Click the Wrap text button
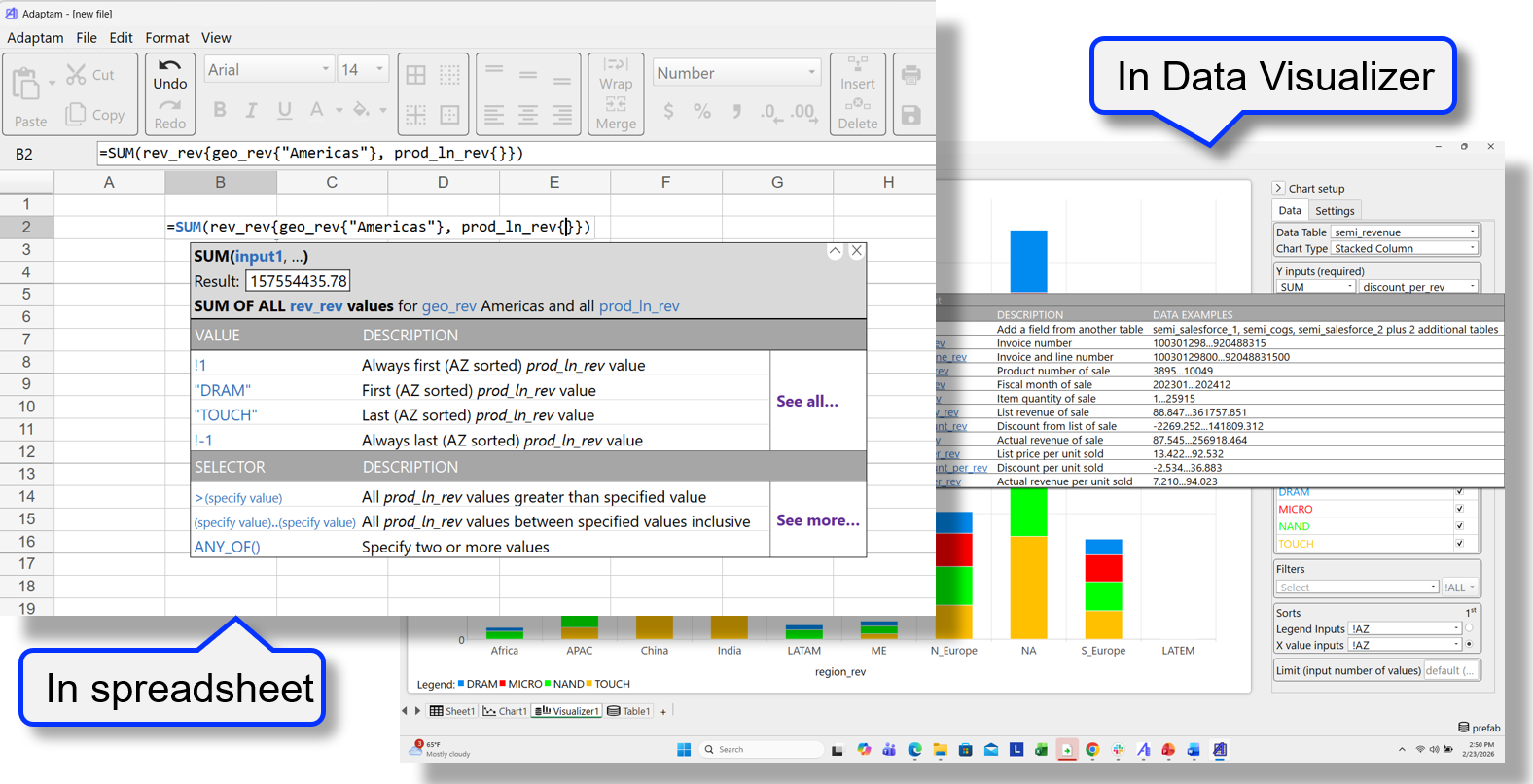 [x=616, y=74]
